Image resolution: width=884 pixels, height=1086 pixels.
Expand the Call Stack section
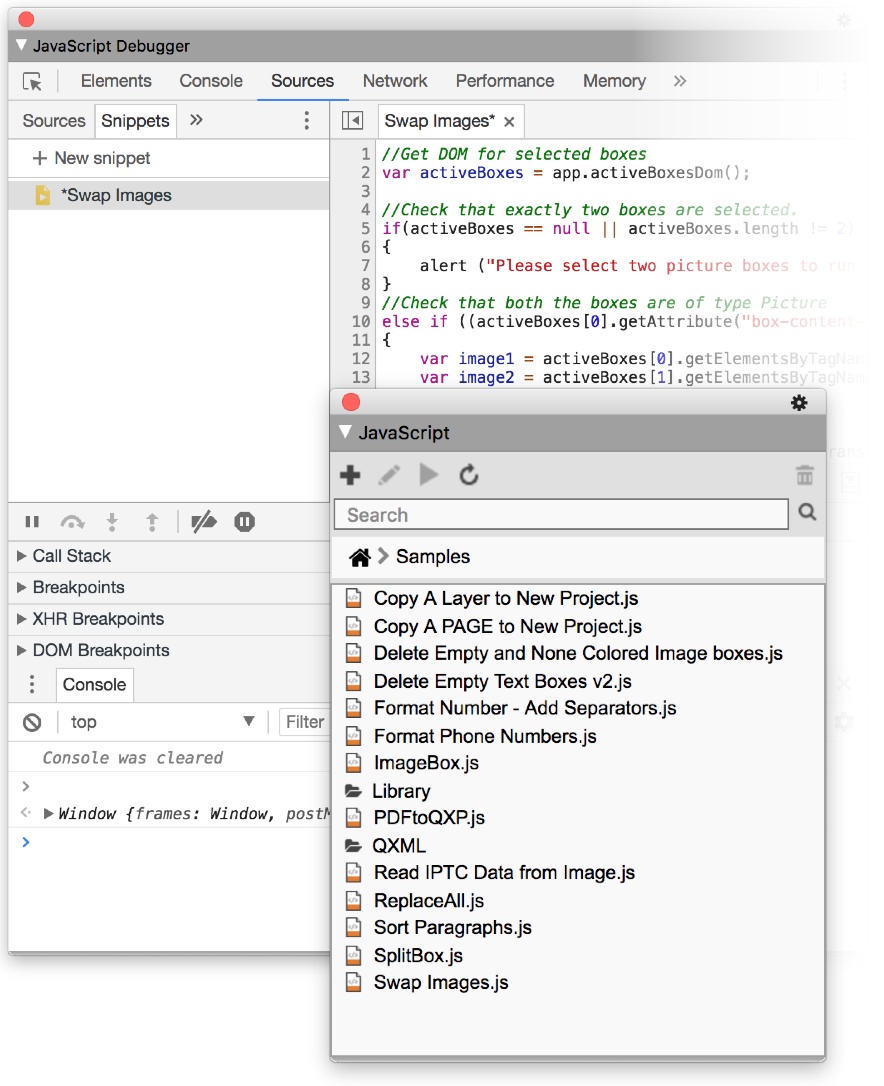[168, 556]
